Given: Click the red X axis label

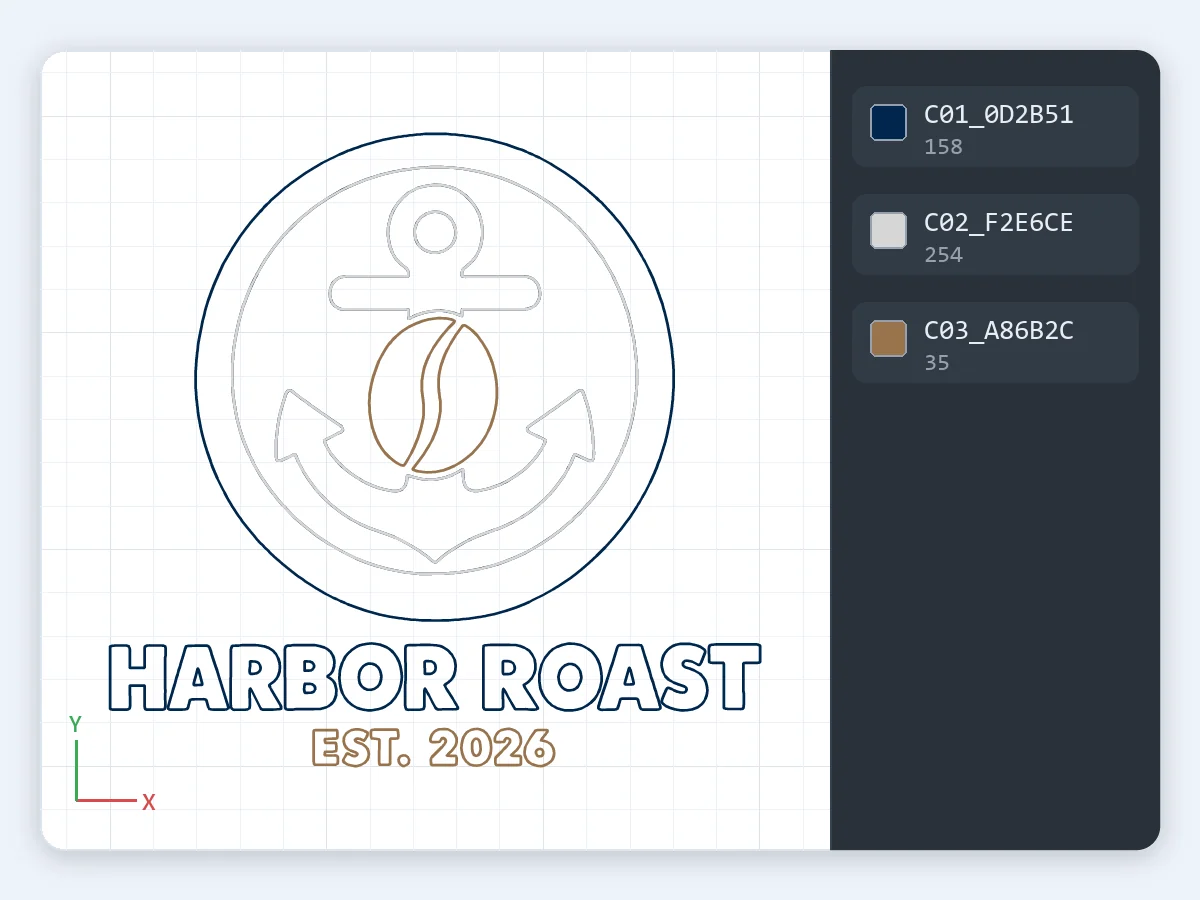Looking at the screenshot, I should click(148, 802).
